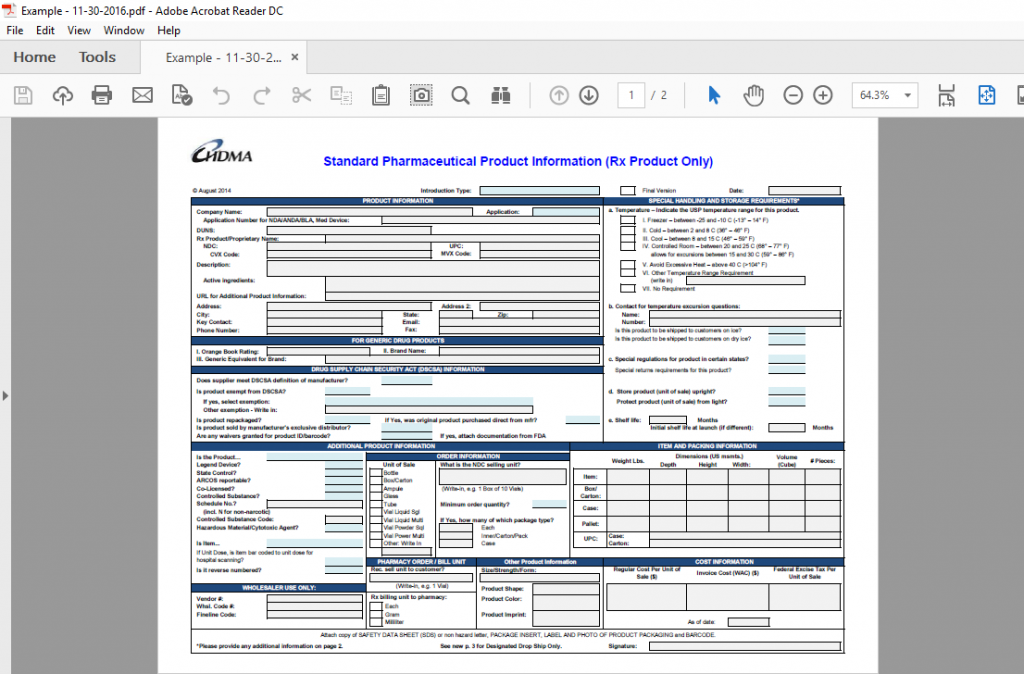
Task: Select the arrow selection tool
Action: pos(713,95)
